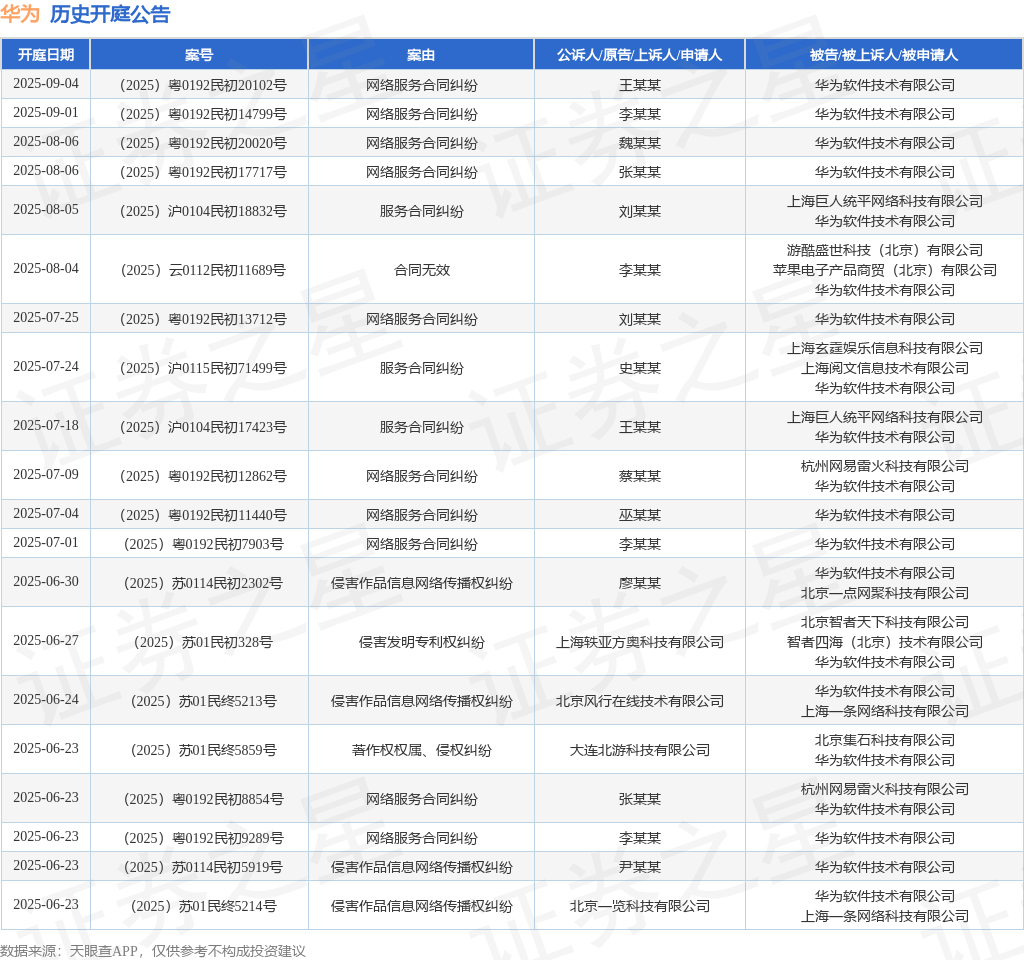Click plaintiff 史某某

(640, 368)
